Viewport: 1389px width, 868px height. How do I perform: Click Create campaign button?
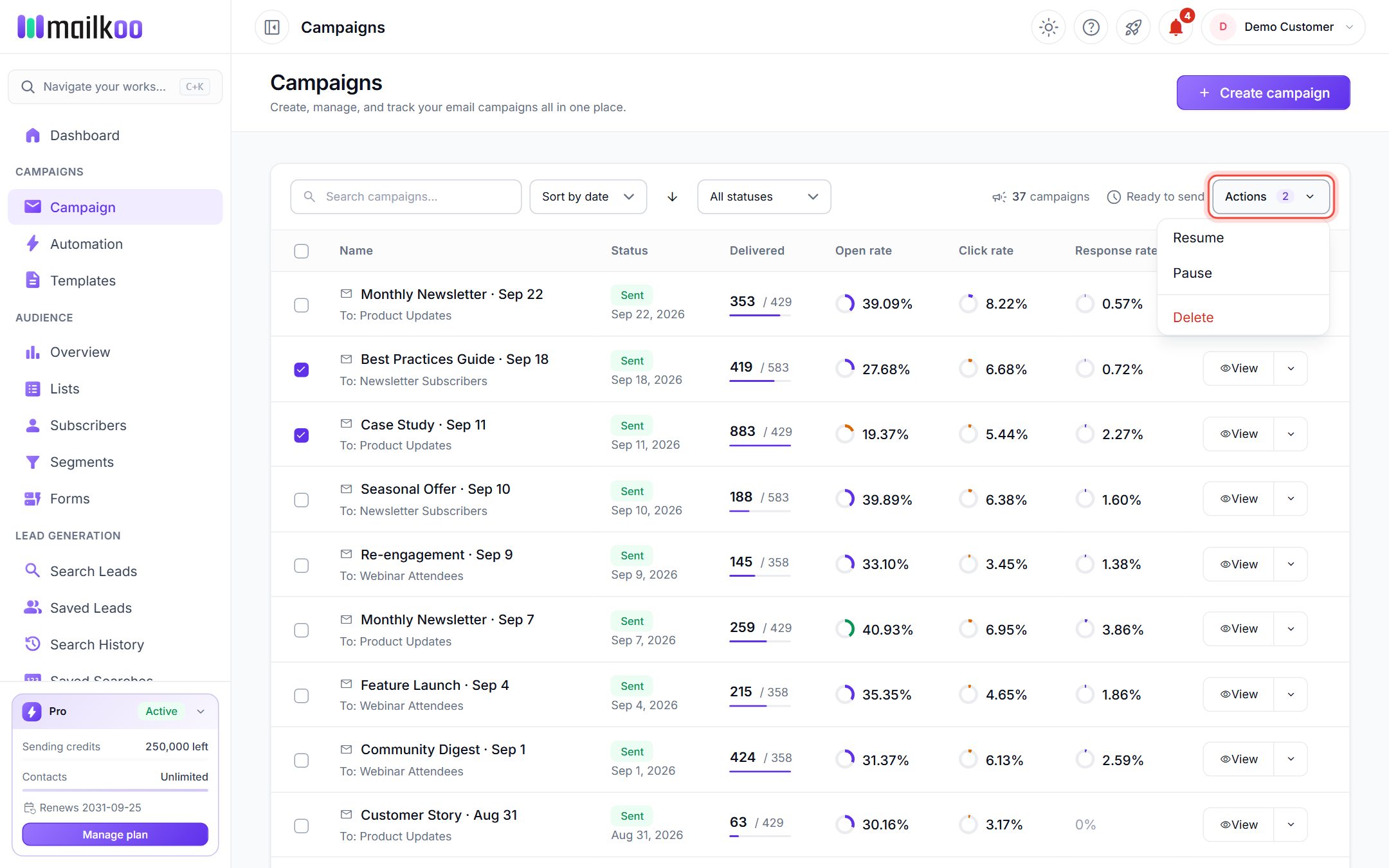click(x=1263, y=93)
